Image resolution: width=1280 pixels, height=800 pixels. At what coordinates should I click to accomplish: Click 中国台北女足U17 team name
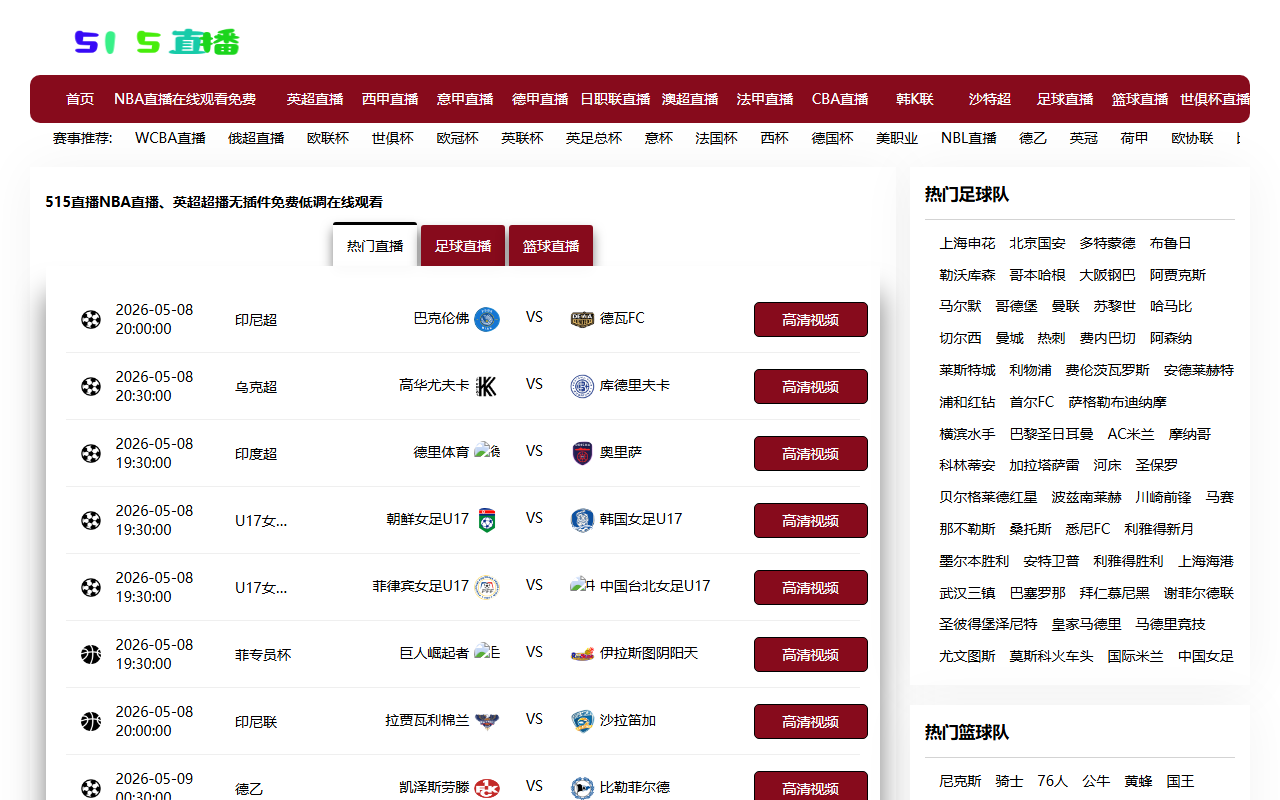tap(655, 586)
